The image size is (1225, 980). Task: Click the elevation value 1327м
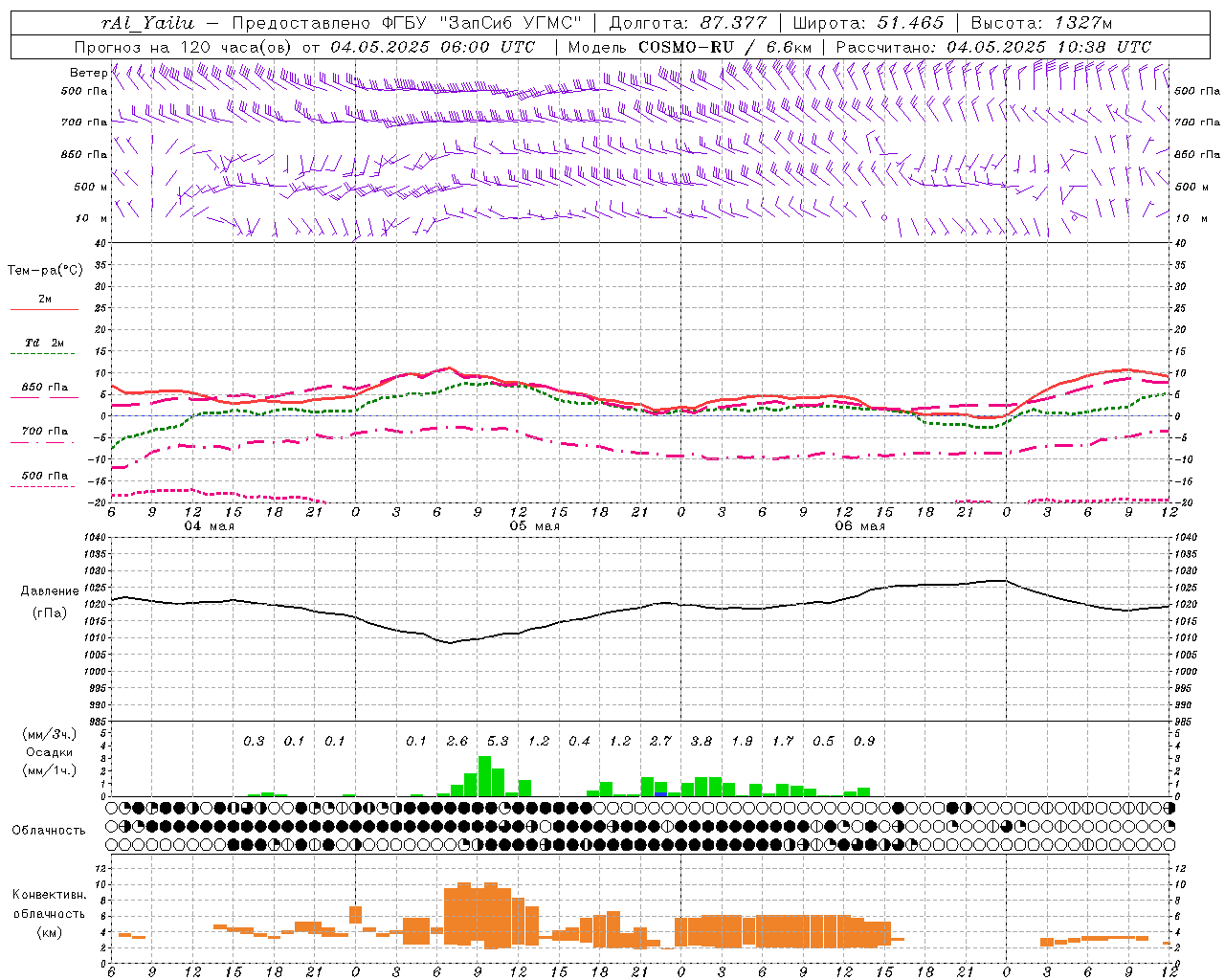coord(1084,23)
